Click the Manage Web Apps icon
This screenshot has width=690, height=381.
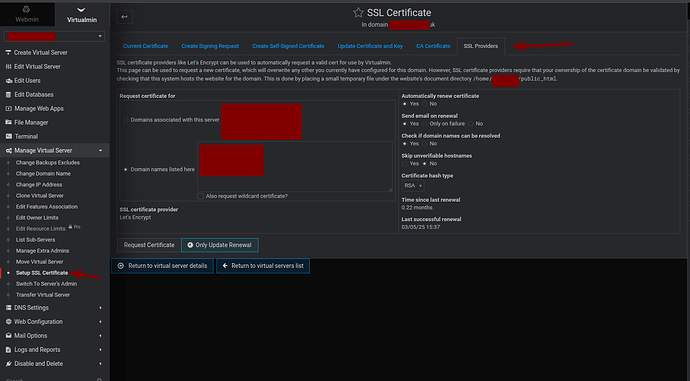8,108
